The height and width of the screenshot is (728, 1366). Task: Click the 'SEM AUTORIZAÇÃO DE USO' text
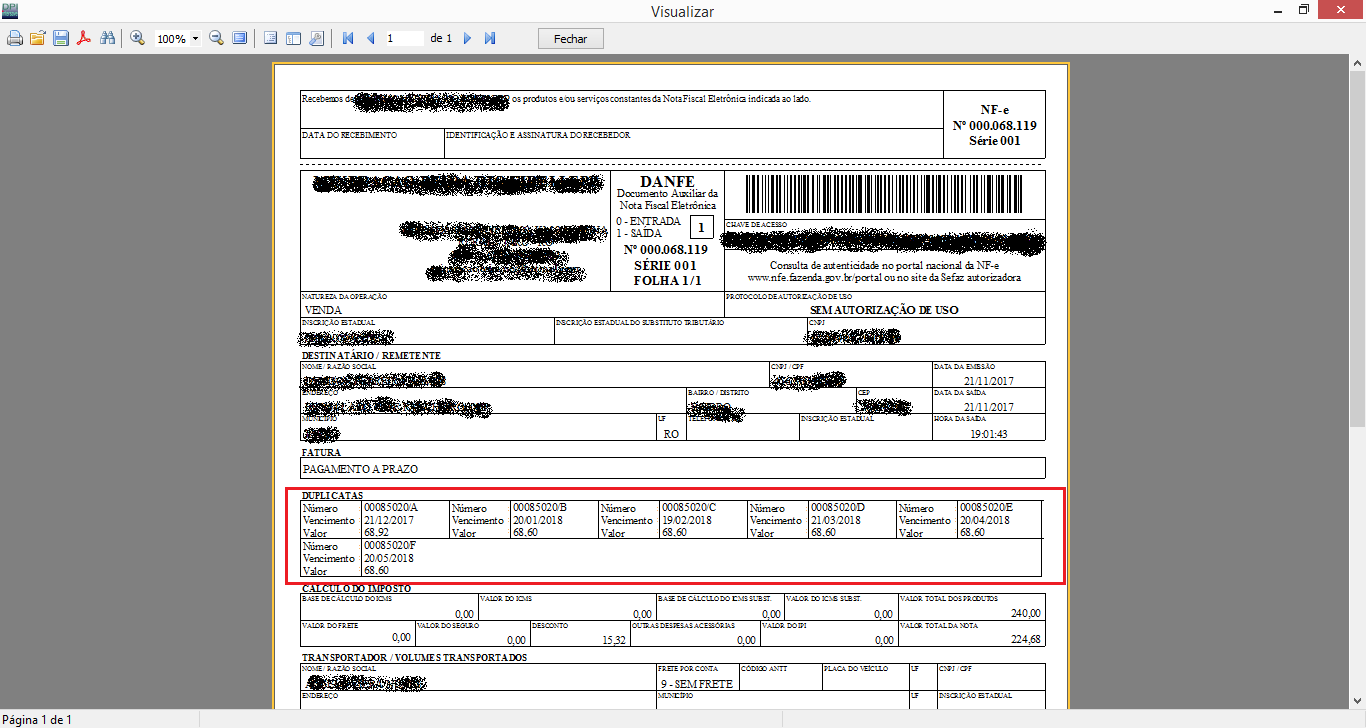tap(884, 310)
